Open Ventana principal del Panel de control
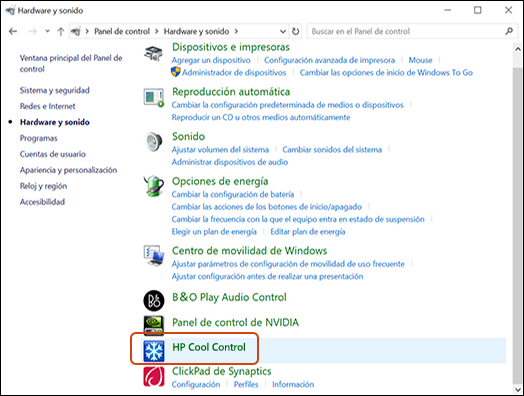The image size is (524, 396). (x=71, y=63)
